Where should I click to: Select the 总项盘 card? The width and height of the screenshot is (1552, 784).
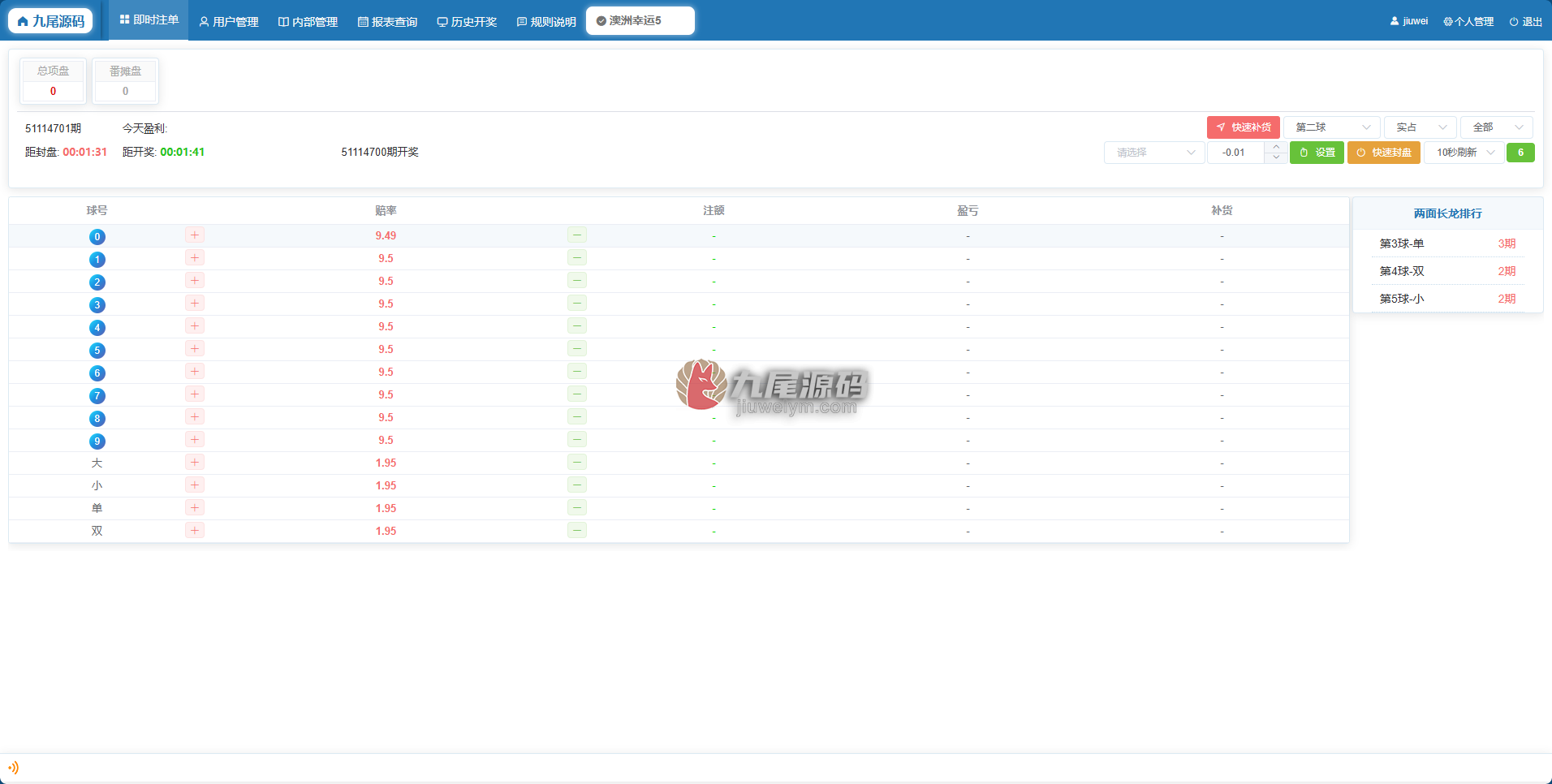(x=53, y=81)
